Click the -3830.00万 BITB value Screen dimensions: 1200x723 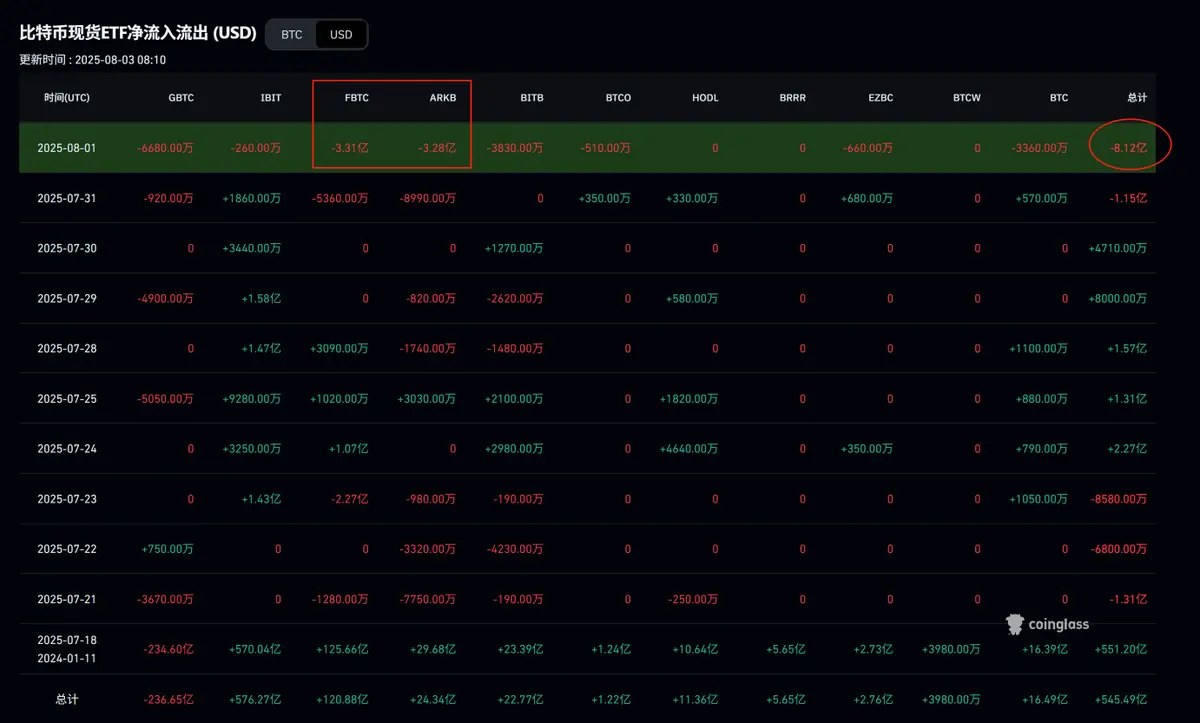coord(515,148)
